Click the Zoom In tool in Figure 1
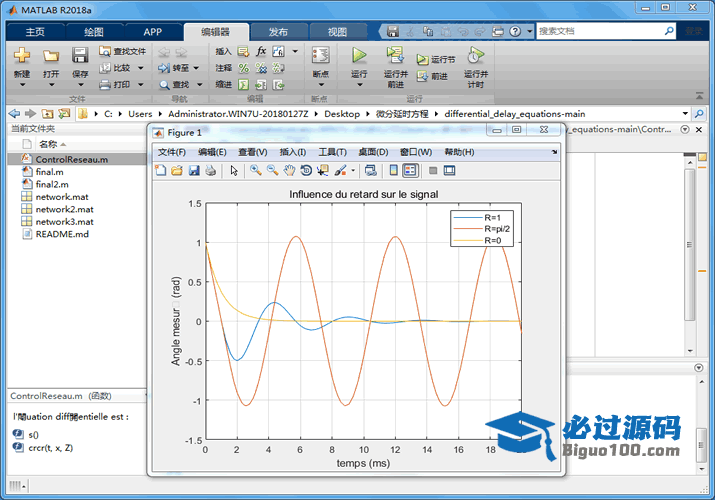 [x=256, y=170]
